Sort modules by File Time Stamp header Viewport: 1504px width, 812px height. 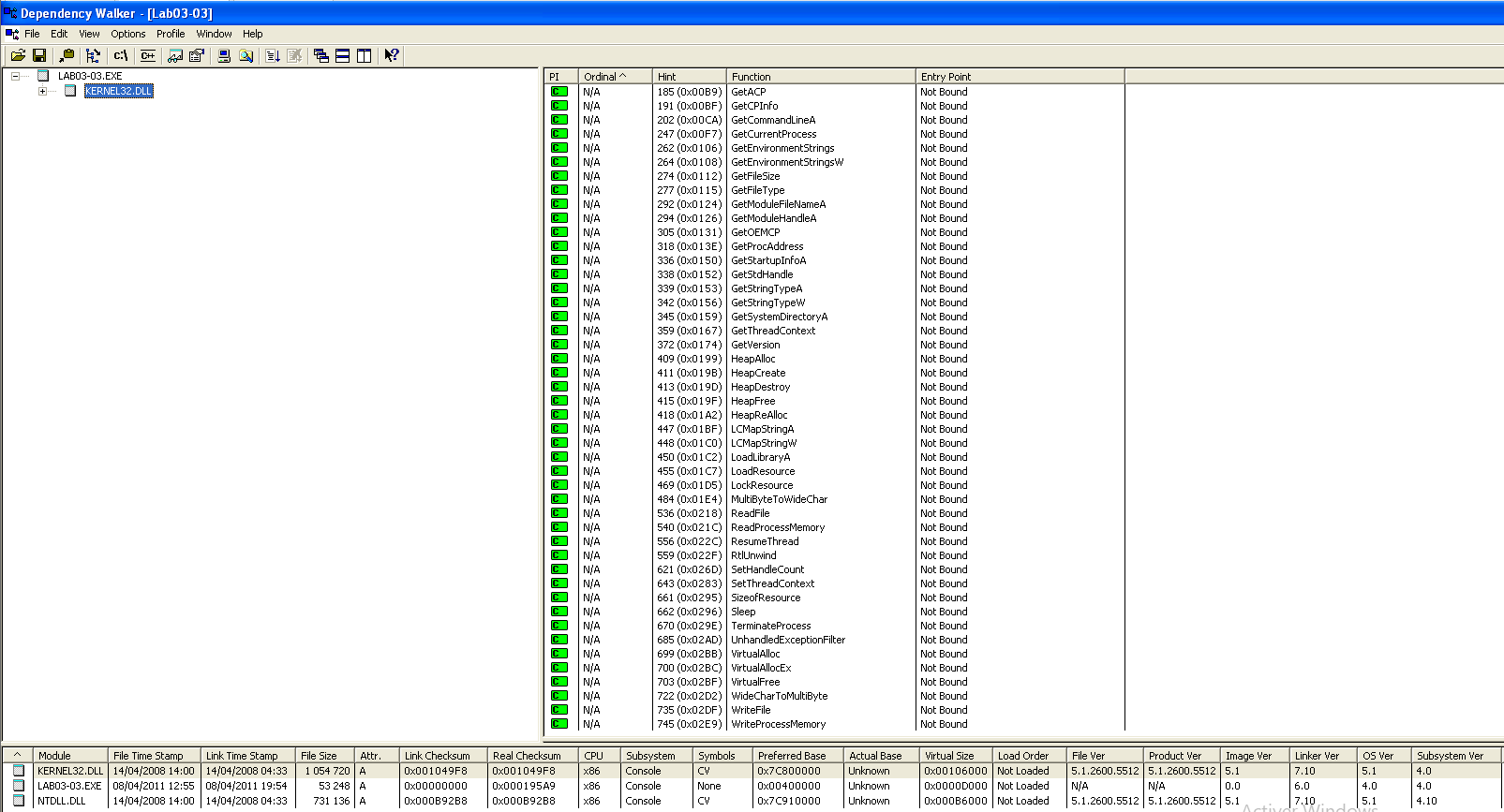click(x=155, y=755)
